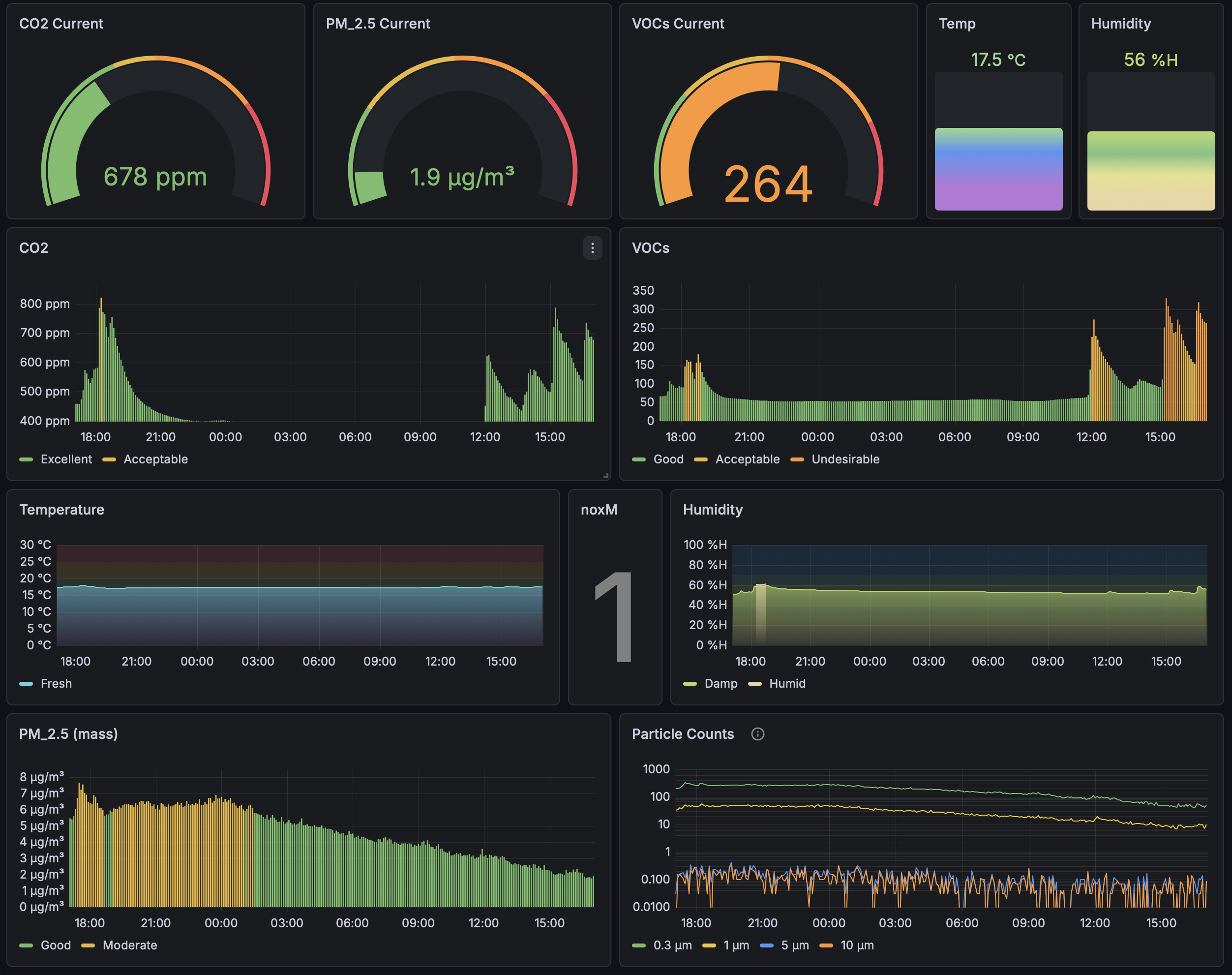The width and height of the screenshot is (1232, 975).
Task: Open the PM_2.5 (mass) panel title menu
Action: pyautogui.click(x=68, y=733)
